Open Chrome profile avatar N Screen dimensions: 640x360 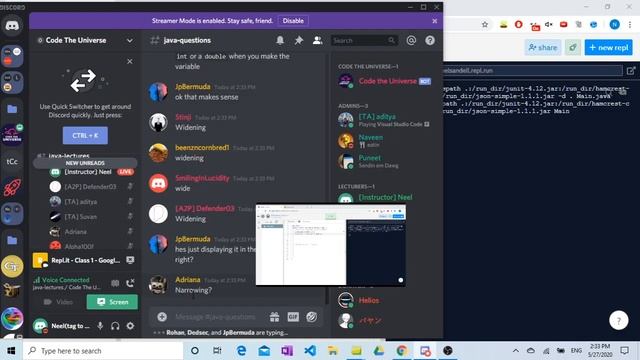coord(614,24)
